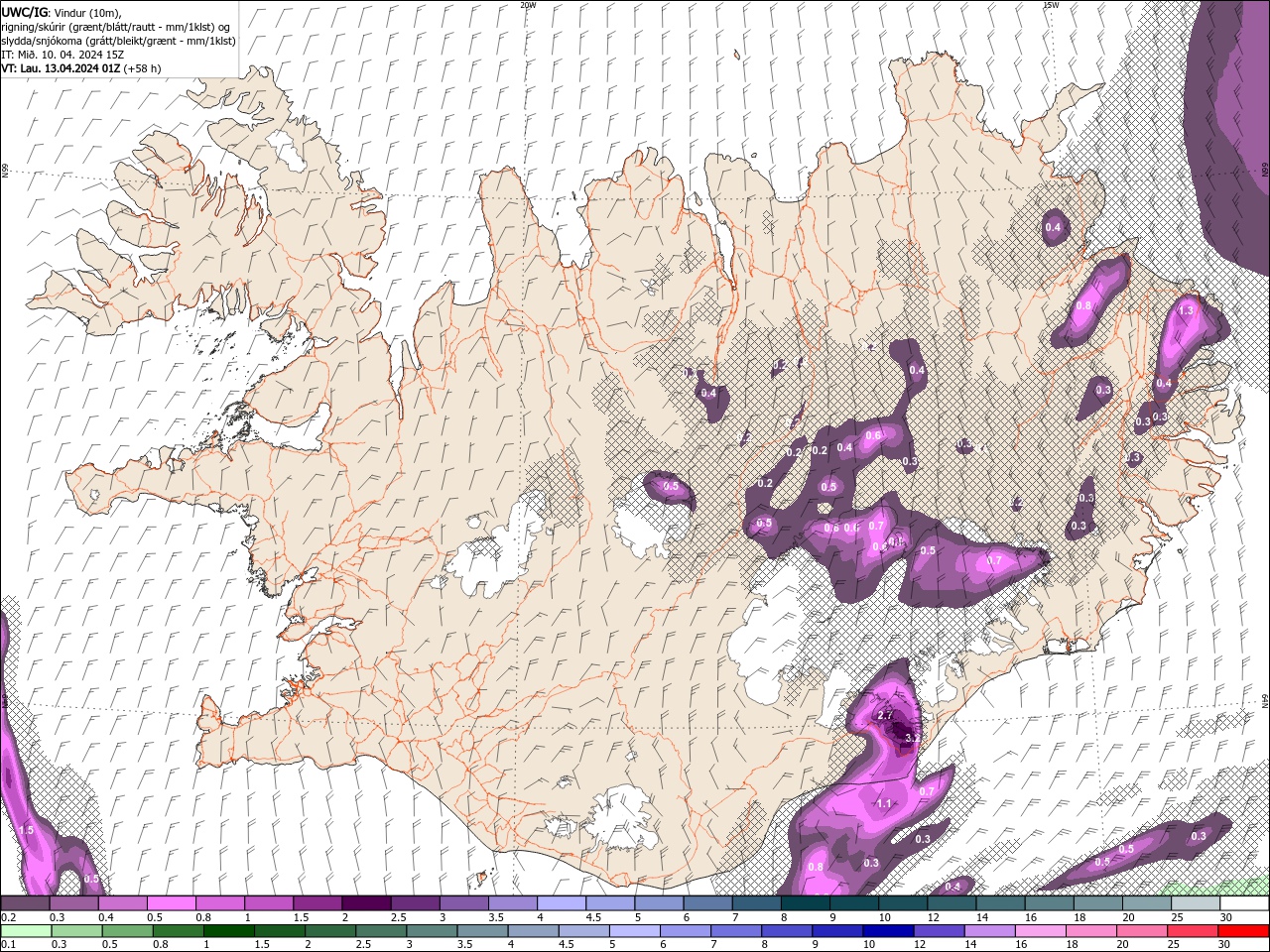The height and width of the screenshot is (952, 1270).
Task: Pick the bright red swatch labeled 30
Action: coord(1244,931)
